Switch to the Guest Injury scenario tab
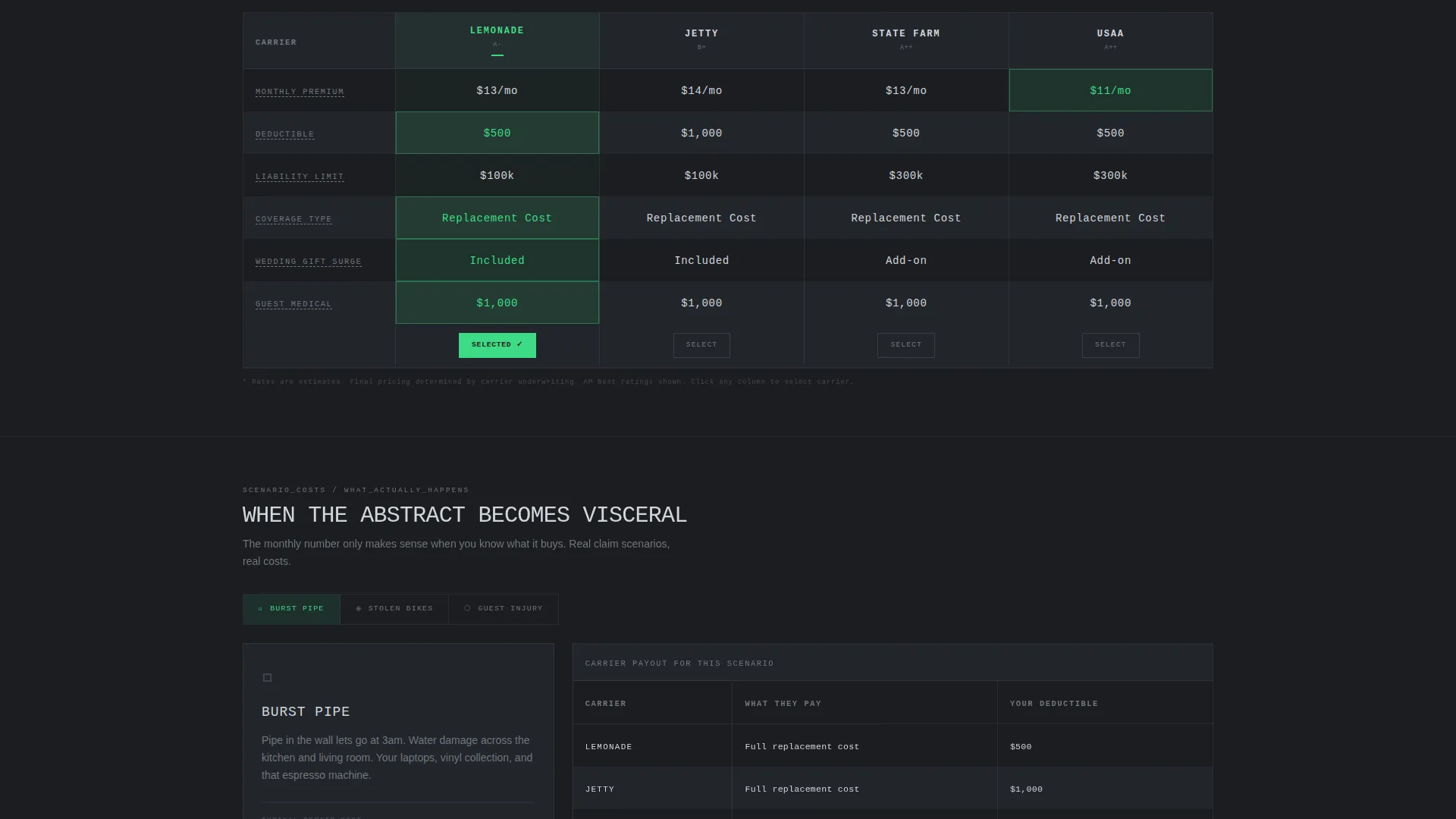Viewport: 1456px width, 819px height. (504, 609)
